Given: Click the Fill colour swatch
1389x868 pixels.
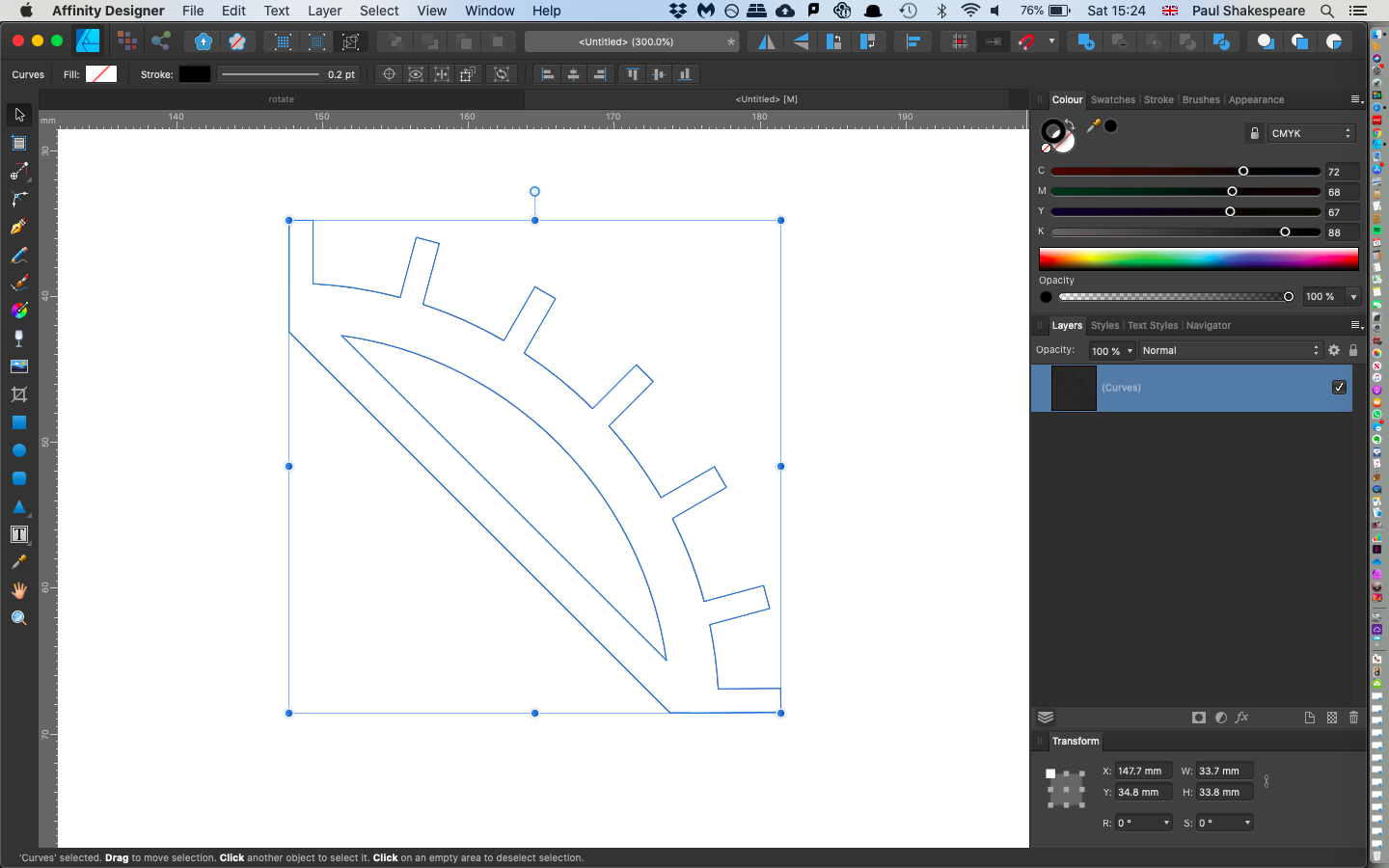Looking at the screenshot, I should [101, 74].
